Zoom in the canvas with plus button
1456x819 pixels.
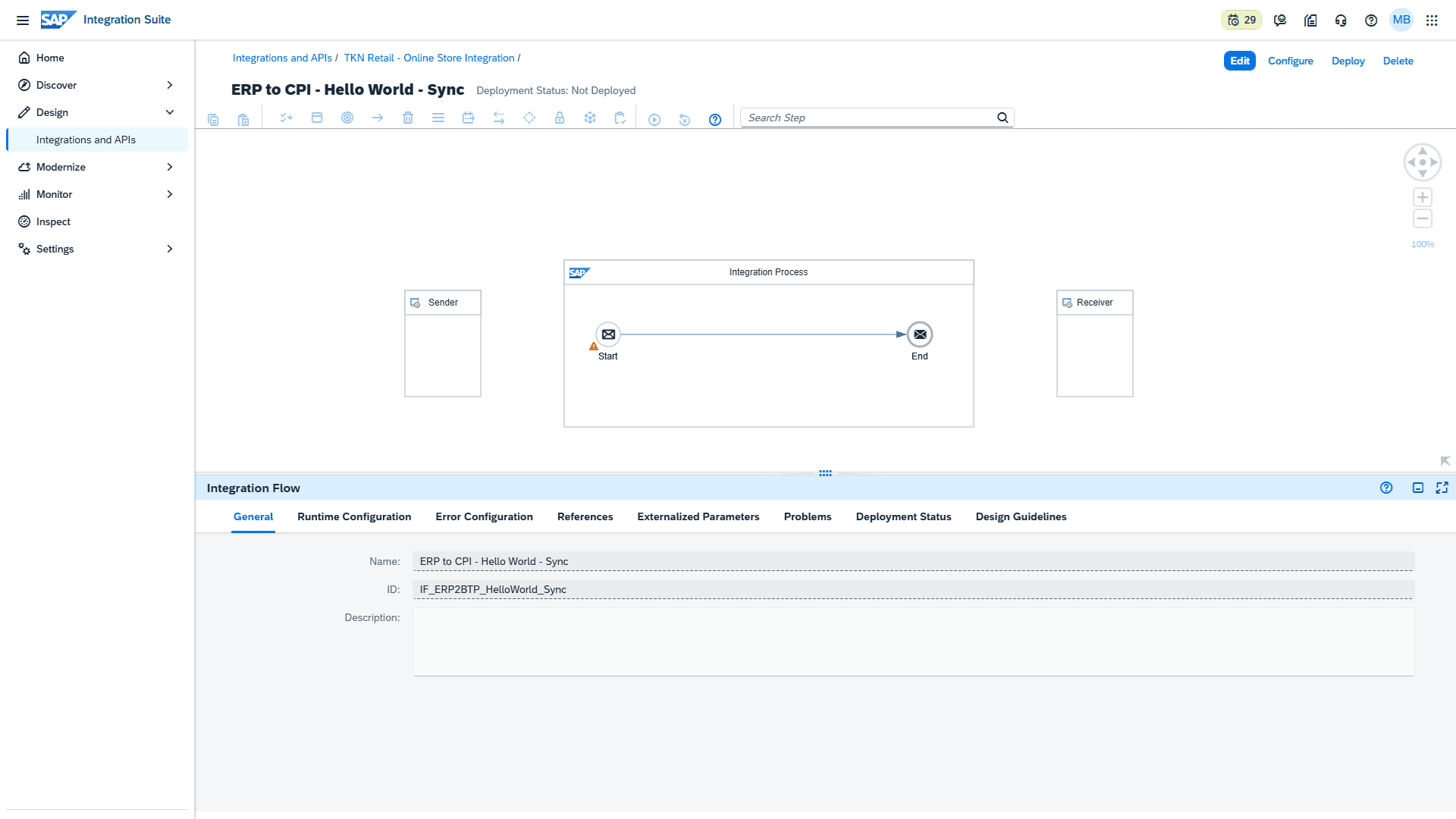click(x=1423, y=197)
